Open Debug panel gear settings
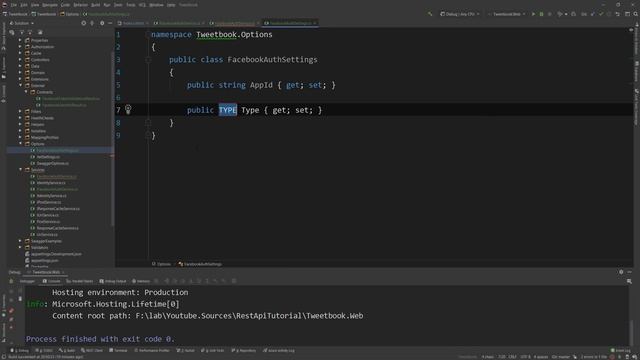Image resolution: width=640 pixels, height=360 pixels. [621, 272]
